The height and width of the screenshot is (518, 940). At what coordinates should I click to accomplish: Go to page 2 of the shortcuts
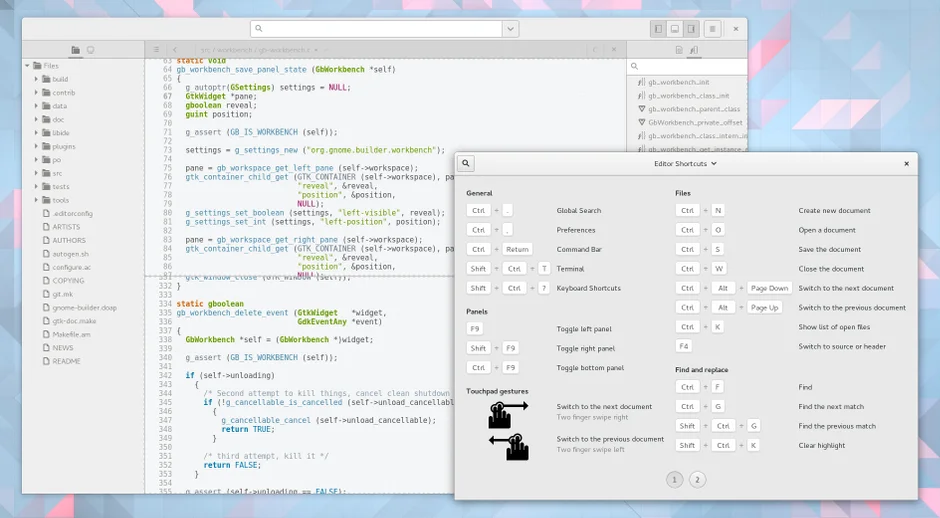(697, 480)
